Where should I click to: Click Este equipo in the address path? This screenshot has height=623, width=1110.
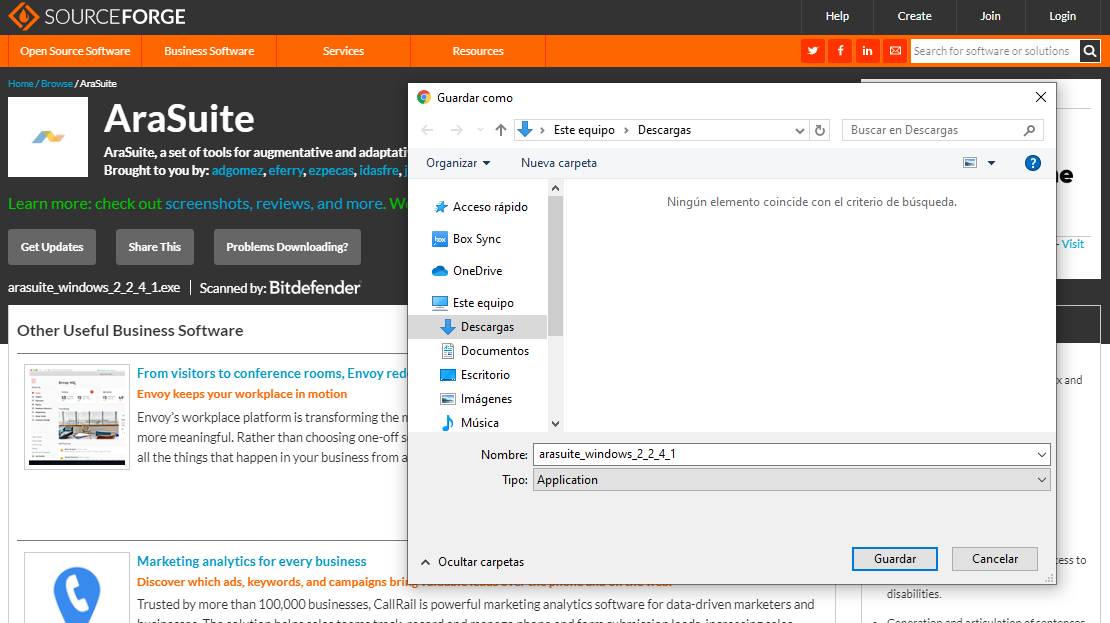tap(584, 130)
